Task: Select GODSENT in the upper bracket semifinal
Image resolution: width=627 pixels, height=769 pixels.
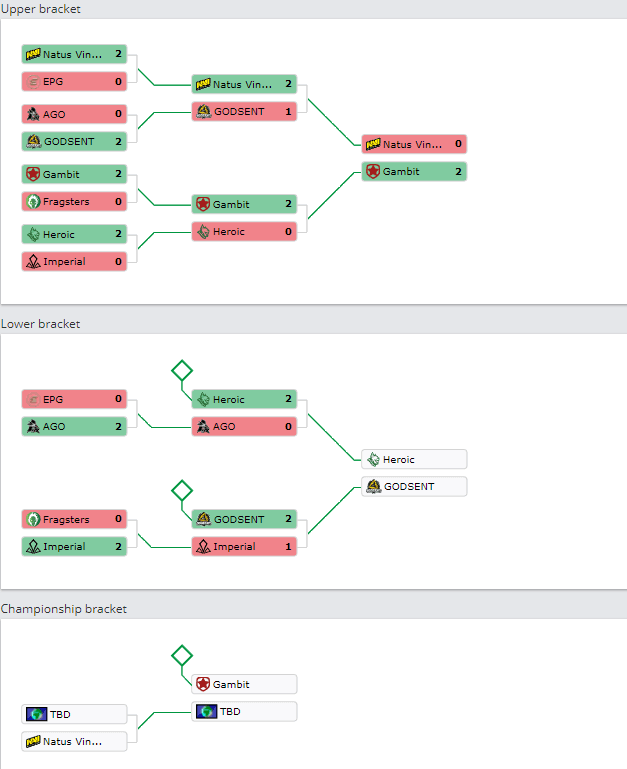Action: [244, 111]
